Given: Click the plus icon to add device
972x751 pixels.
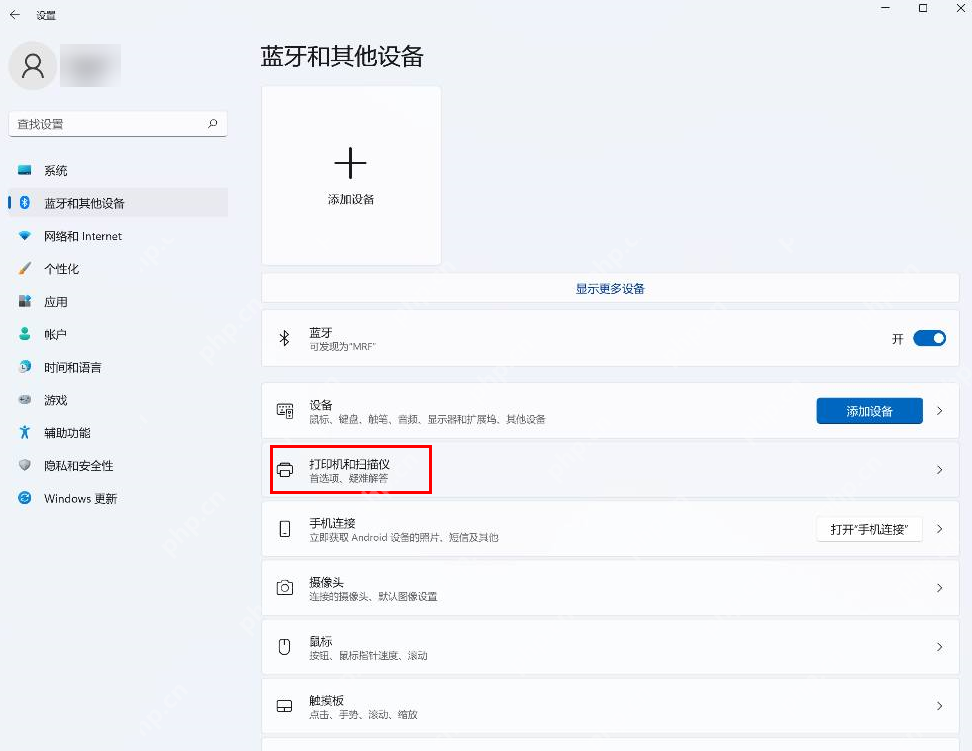Looking at the screenshot, I should [x=350, y=163].
